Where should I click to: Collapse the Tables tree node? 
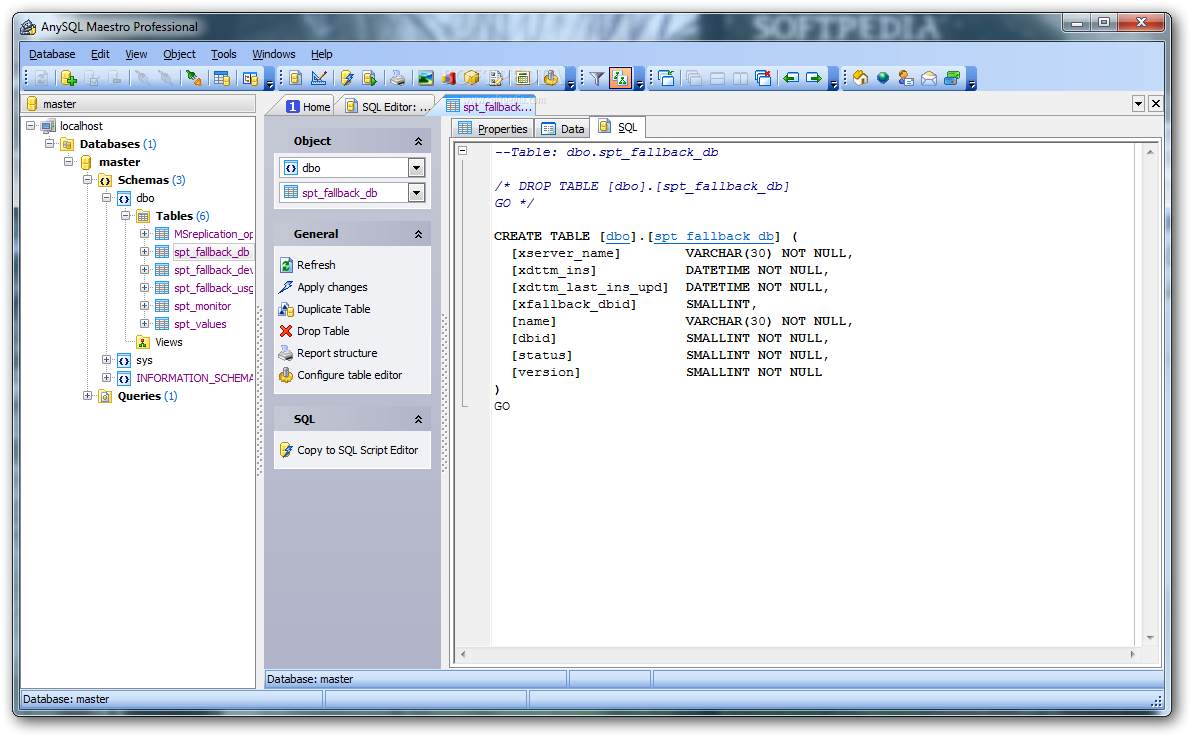pyautogui.click(x=125, y=216)
